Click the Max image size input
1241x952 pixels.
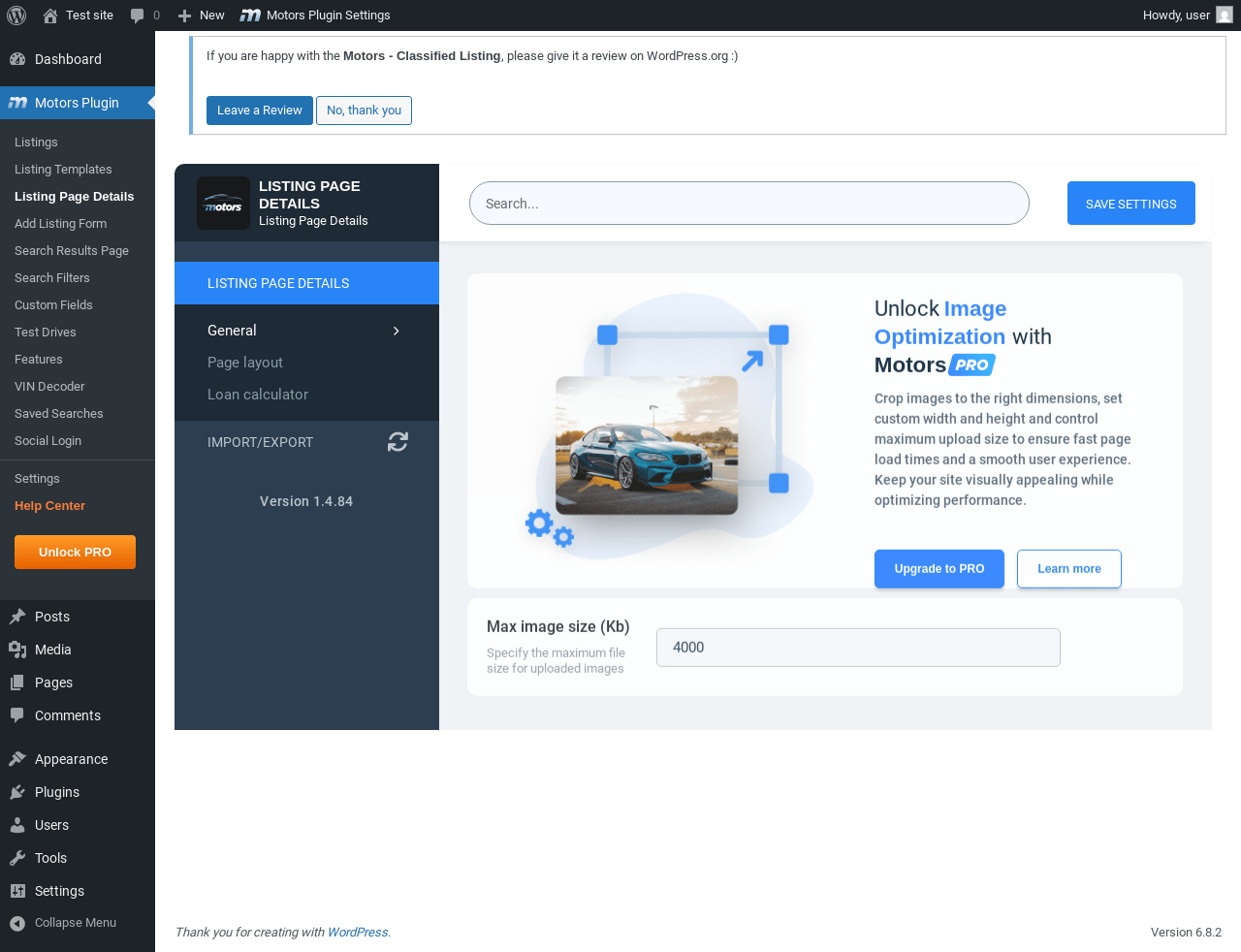coord(858,648)
